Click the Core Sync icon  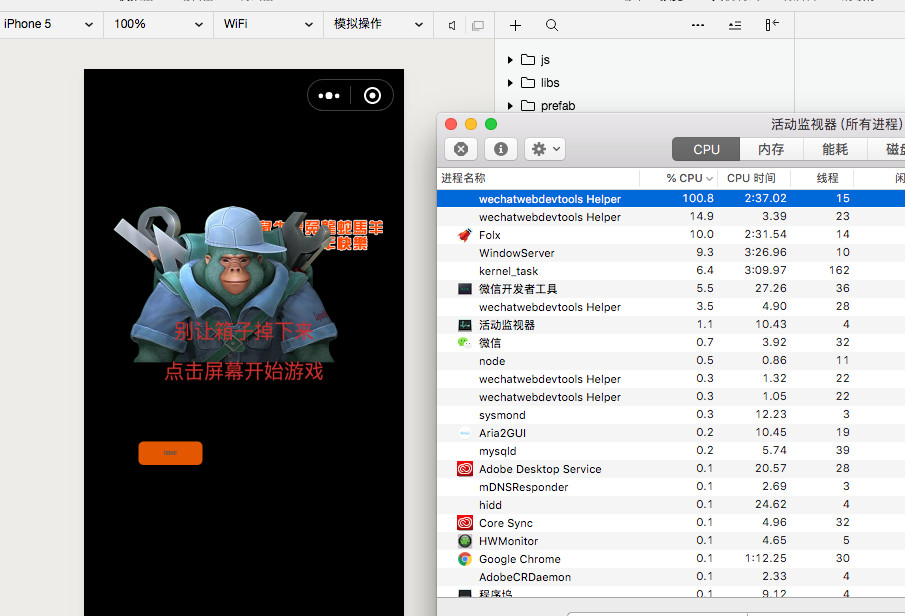(465, 523)
